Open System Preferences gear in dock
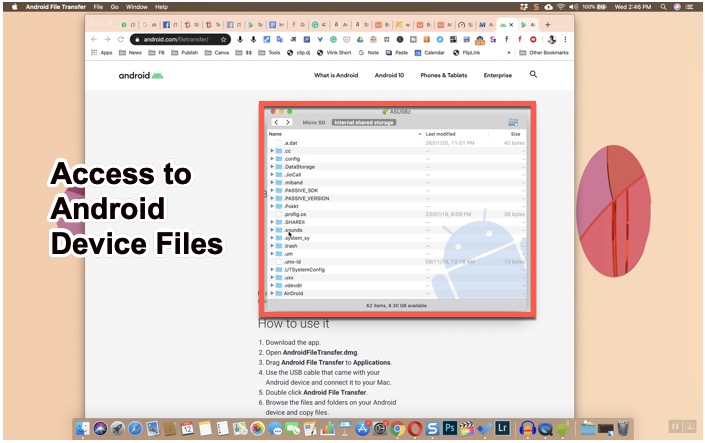This screenshot has height=443, width=705. click(x=380, y=429)
